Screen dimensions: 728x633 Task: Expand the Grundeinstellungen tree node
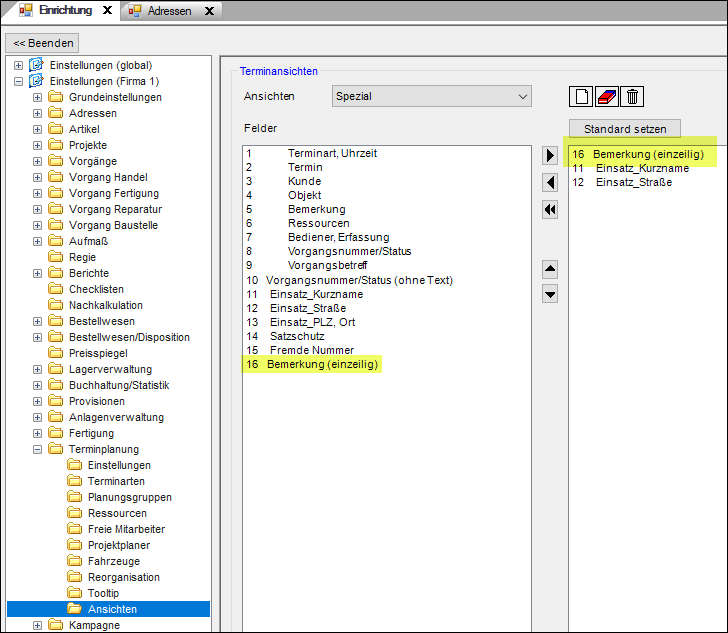tap(38, 97)
